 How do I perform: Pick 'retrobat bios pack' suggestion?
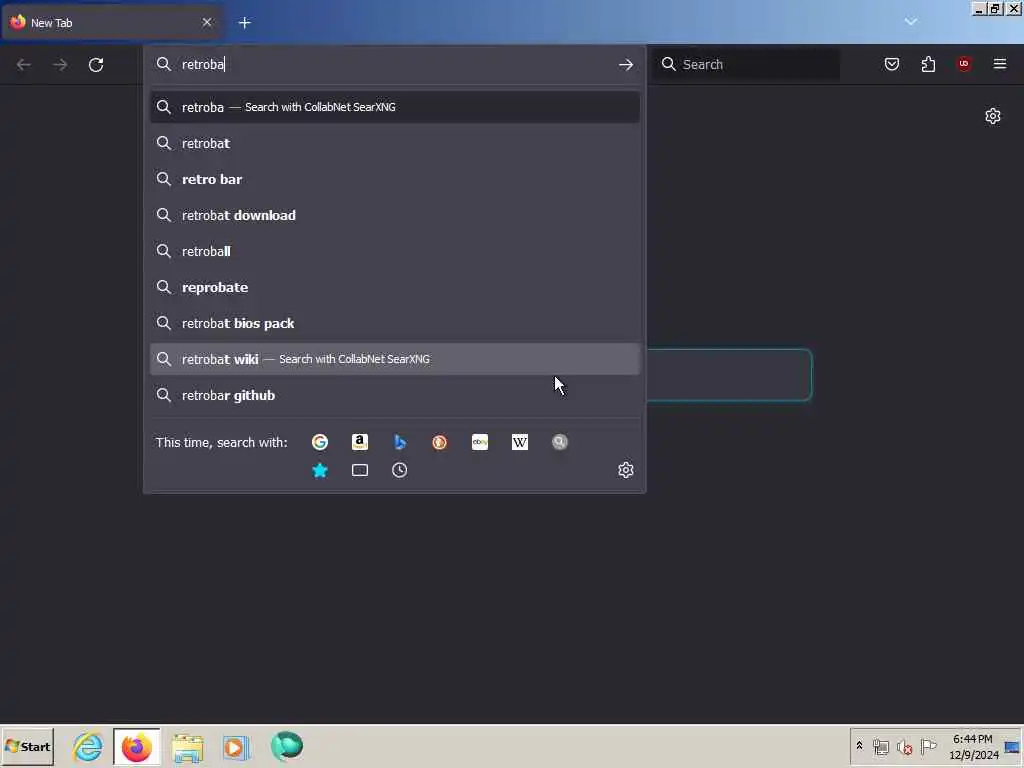pos(394,323)
